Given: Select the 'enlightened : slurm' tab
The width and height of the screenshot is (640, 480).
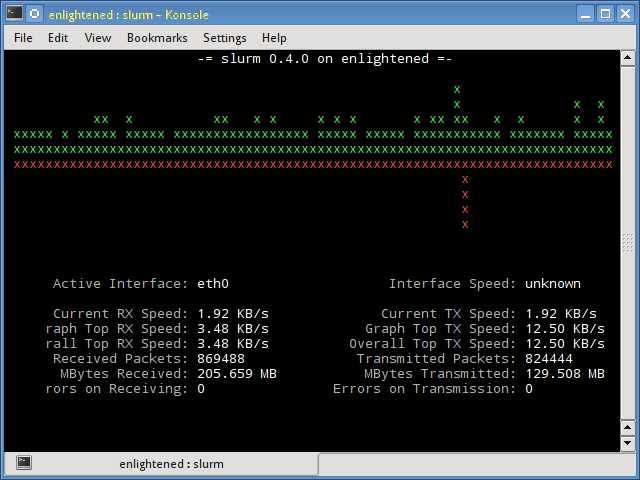Looking at the screenshot, I should (x=161, y=464).
